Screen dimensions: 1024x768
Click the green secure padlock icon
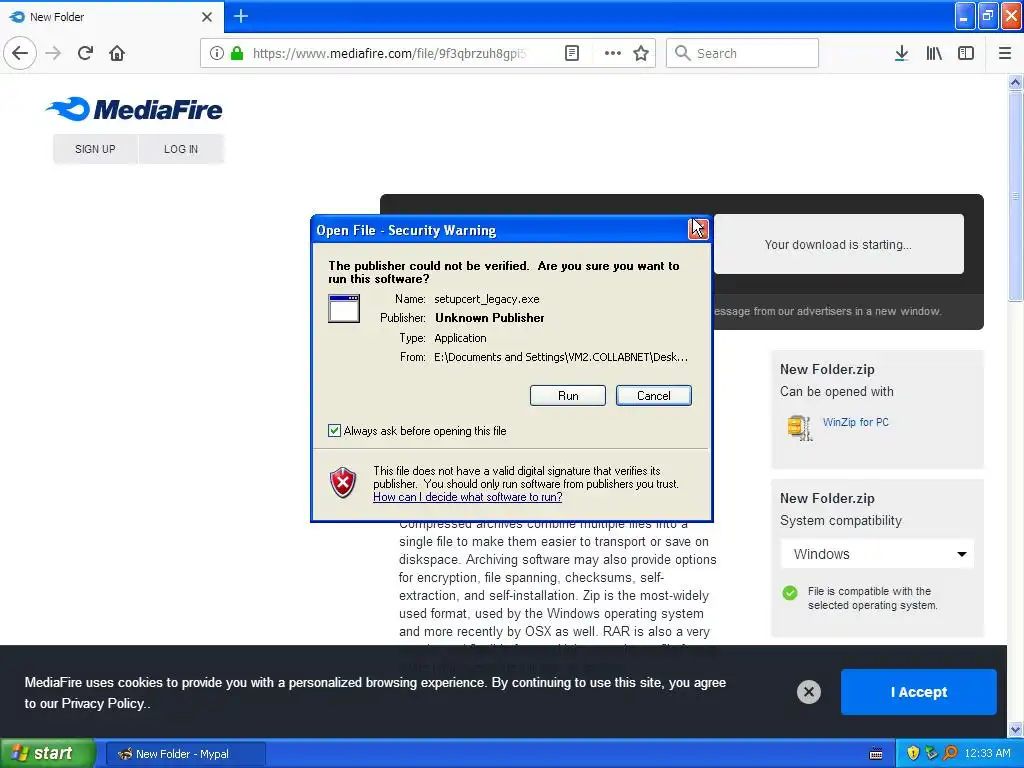237,53
